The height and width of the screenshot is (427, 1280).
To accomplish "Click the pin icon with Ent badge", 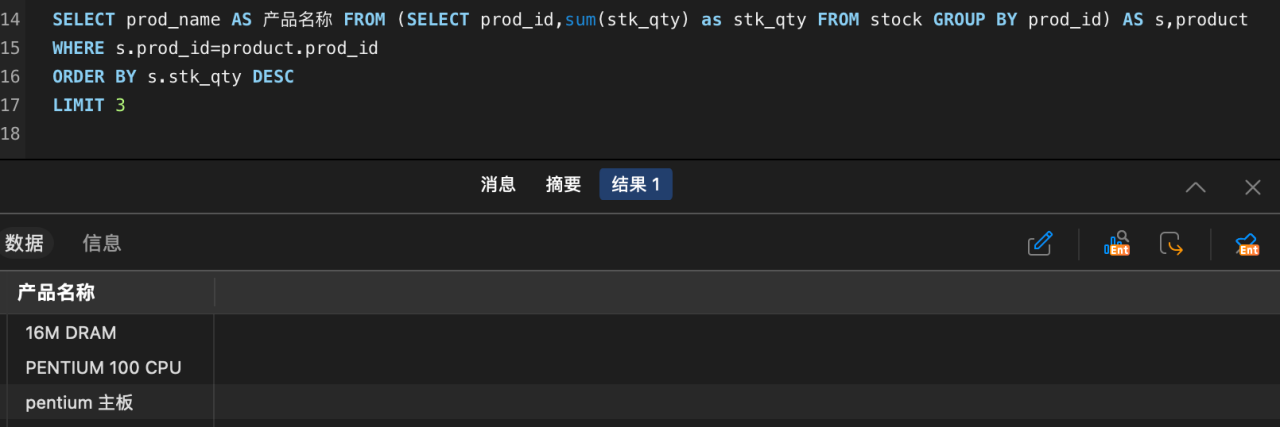I will (1246, 243).
